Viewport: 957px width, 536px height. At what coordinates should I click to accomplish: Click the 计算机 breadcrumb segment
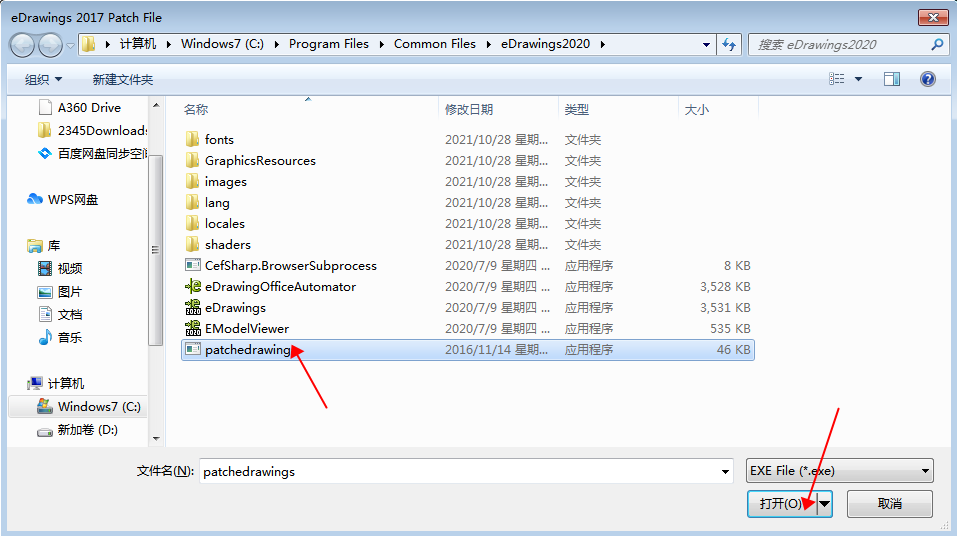pyautogui.click(x=138, y=44)
